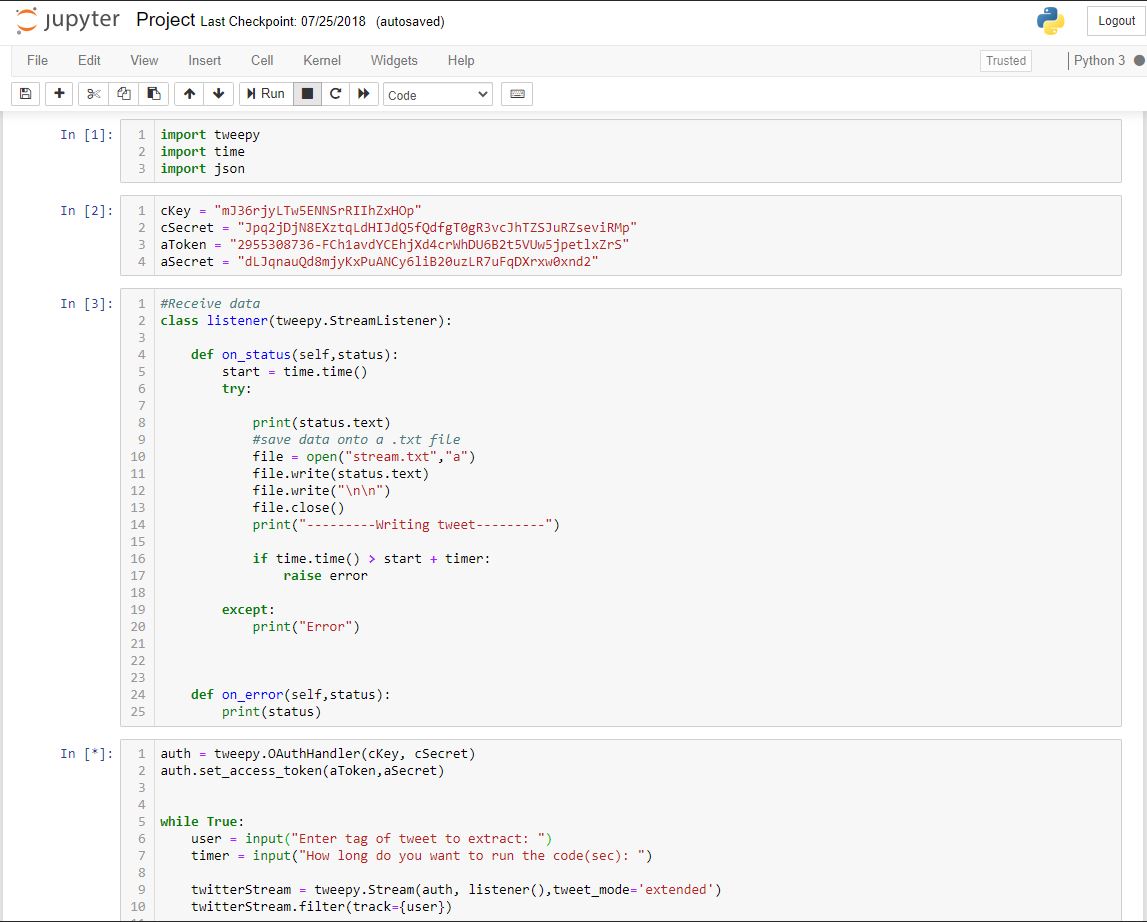Open the Insert menu
The height and width of the screenshot is (922, 1147).
tap(205, 61)
